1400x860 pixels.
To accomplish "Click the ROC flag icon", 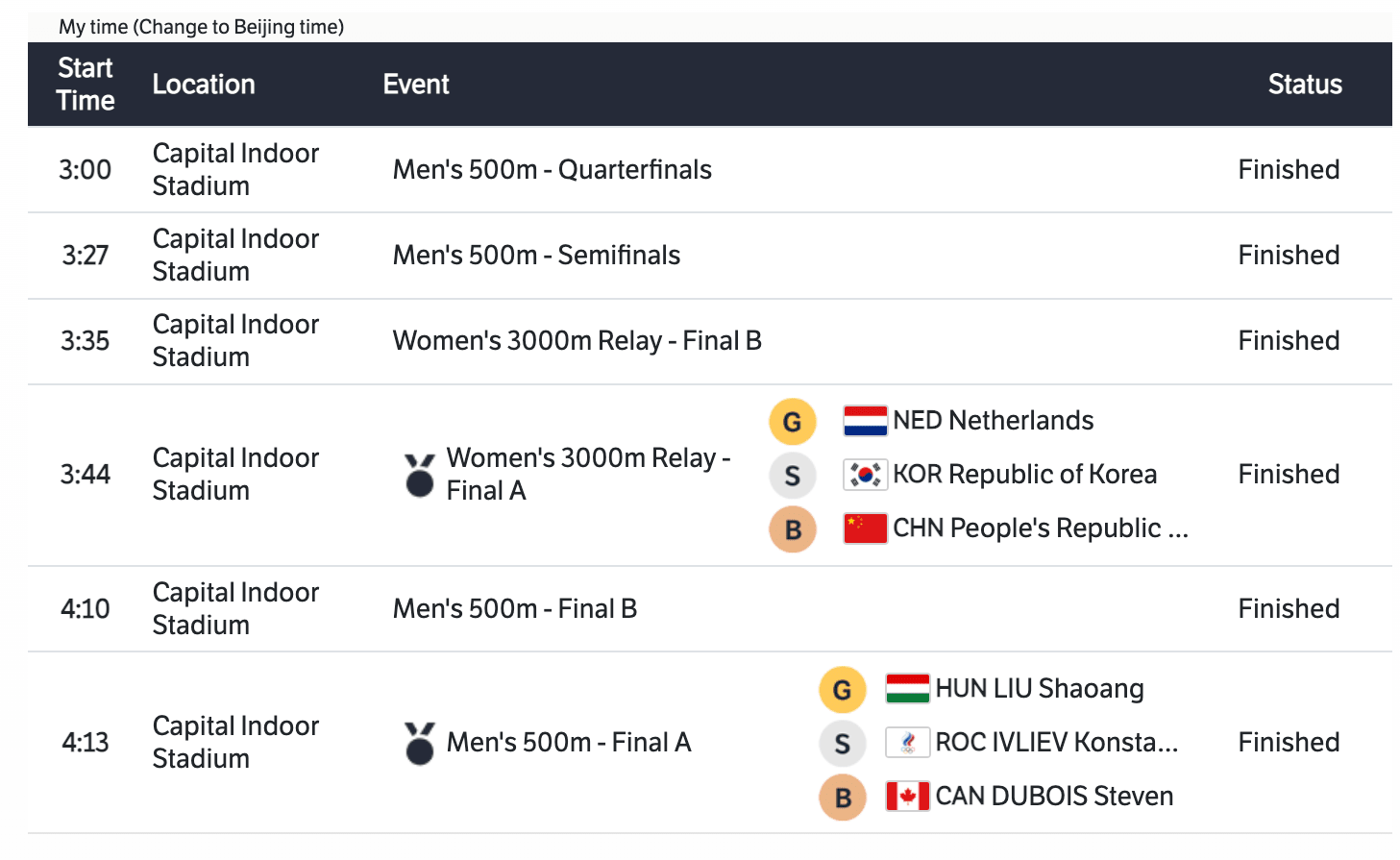I will tap(907, 743).
